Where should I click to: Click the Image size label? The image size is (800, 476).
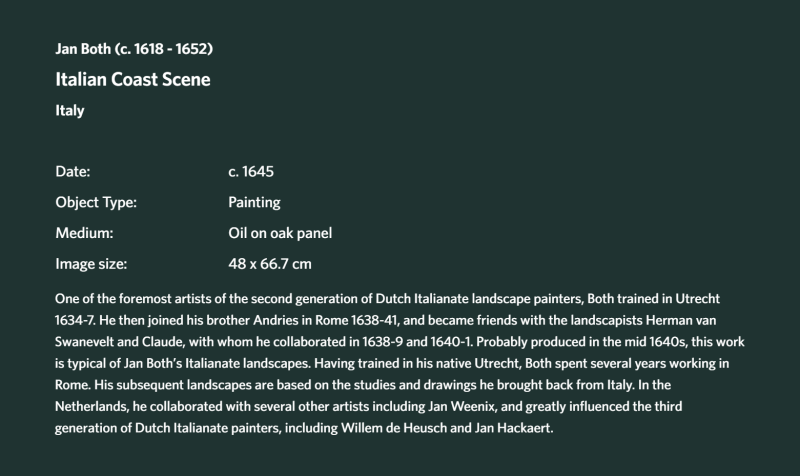[x=91, y=264]
